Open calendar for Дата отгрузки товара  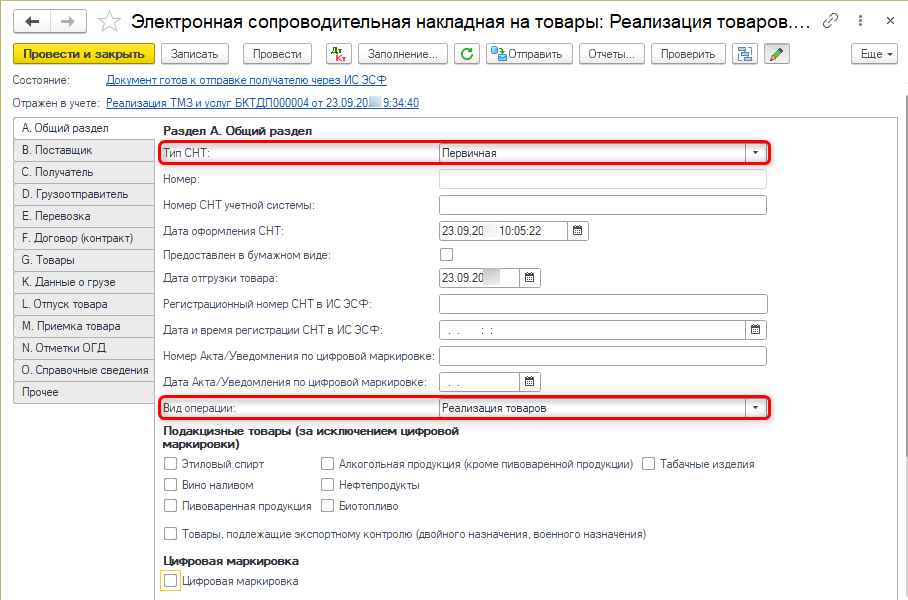(530, 278)
